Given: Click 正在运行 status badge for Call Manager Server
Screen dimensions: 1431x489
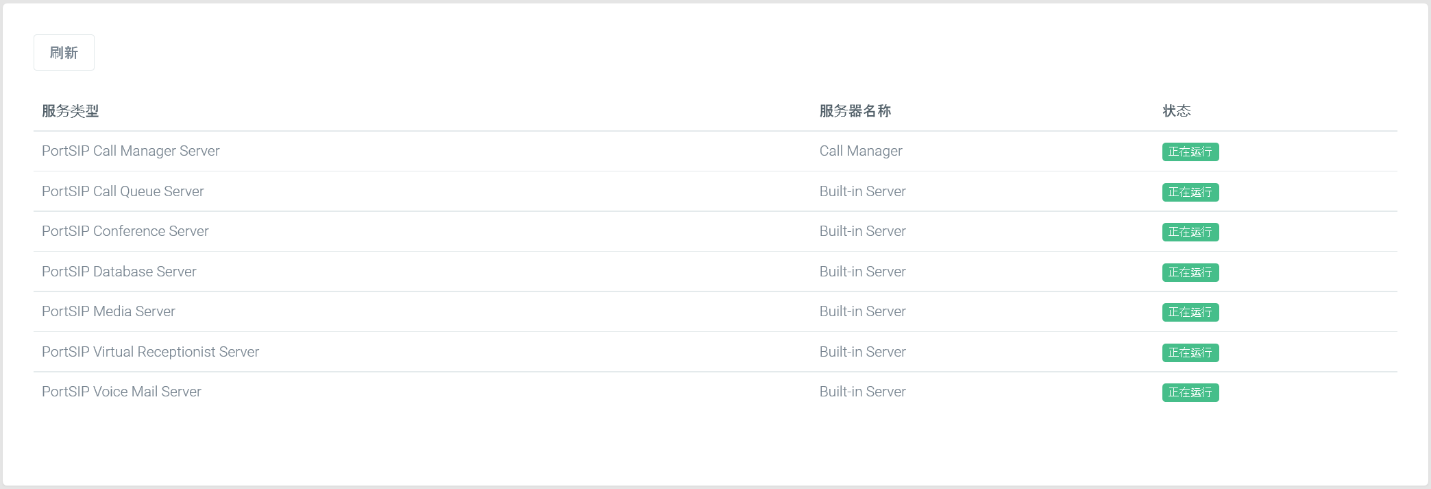Looking at the screenshot, I should click(x=1190, y=152).
